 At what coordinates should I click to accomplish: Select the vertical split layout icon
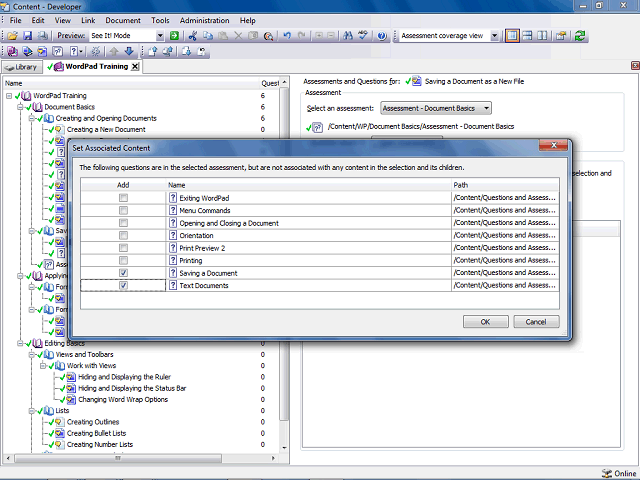542,36
